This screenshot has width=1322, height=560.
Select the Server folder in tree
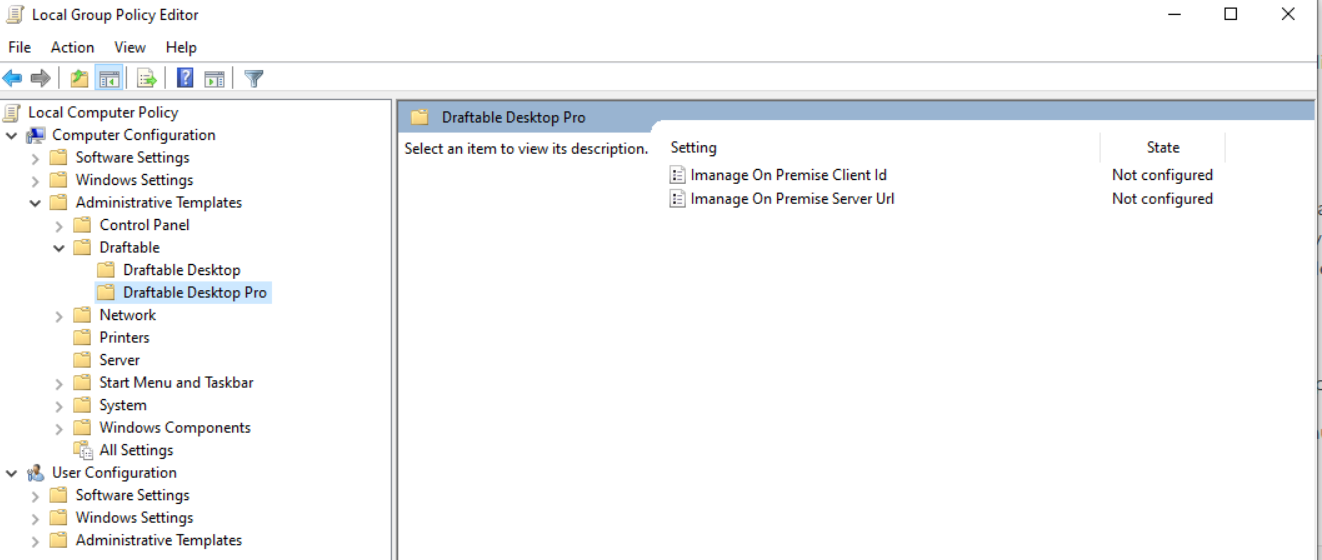pos(119,360)
